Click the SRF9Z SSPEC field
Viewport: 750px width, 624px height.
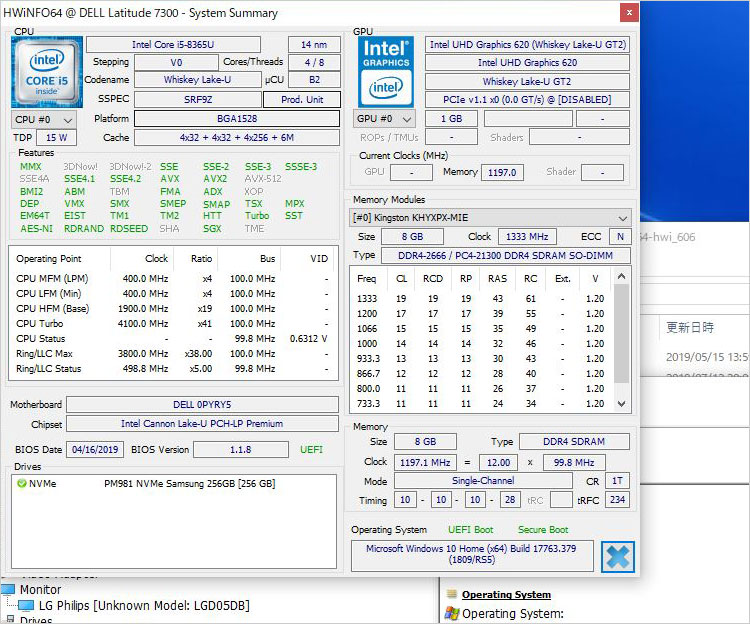(x=198, y=99)
